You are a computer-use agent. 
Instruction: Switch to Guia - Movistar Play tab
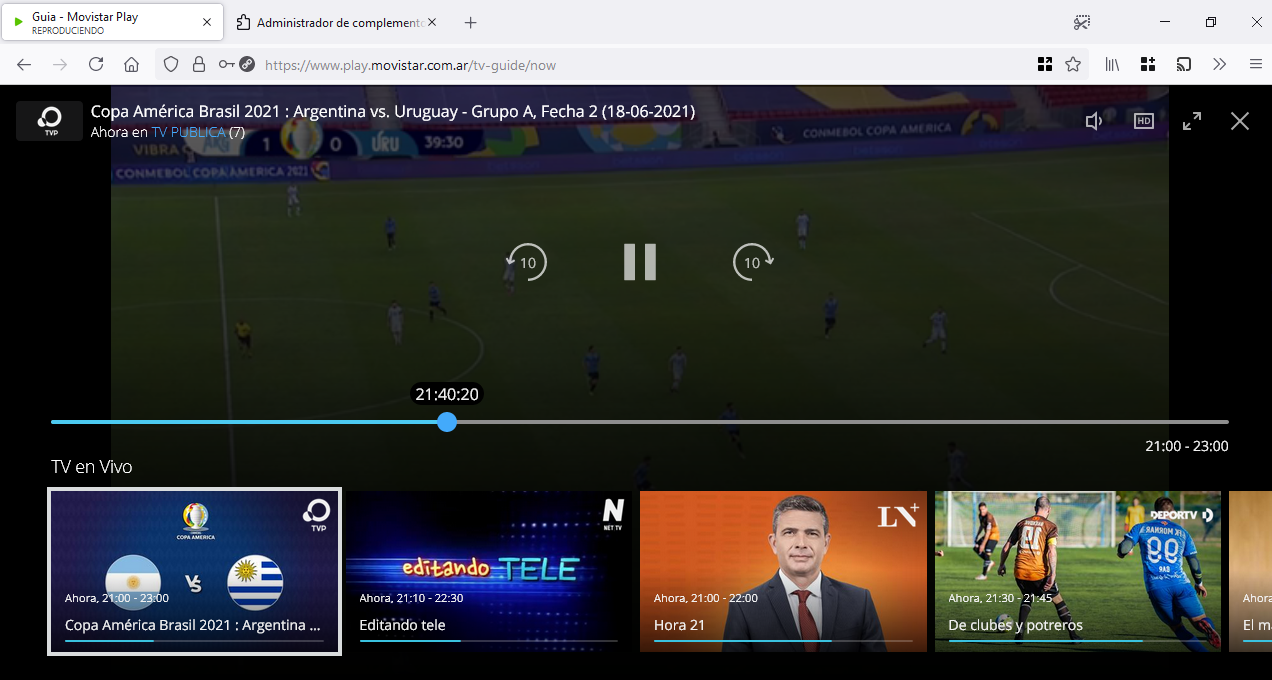tap(112, 22)
